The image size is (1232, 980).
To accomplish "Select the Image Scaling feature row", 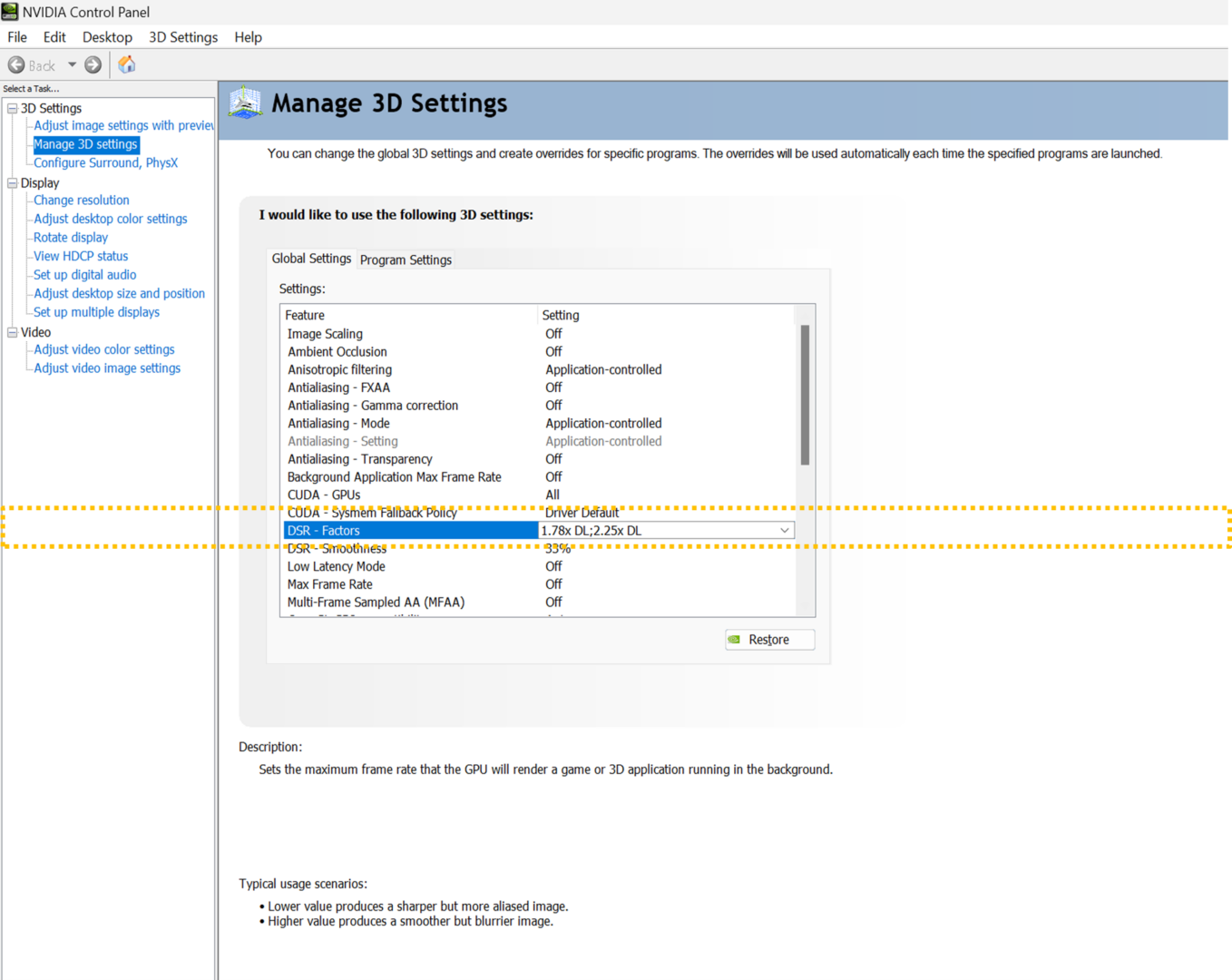I will click(x=325, y=334).
